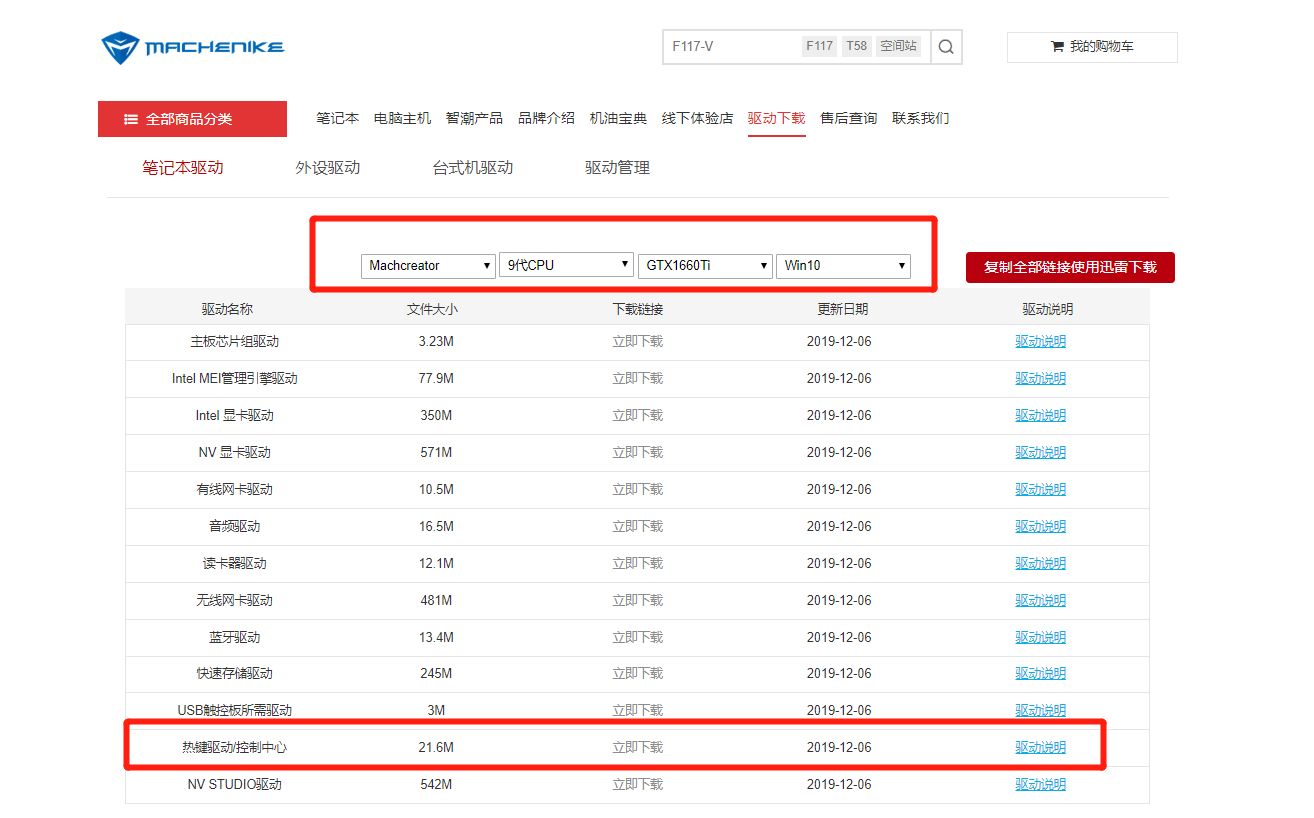Expand the 9代CPU dropdown
Viewport: 1314px width, 818px height.
(x=567, y=265)
